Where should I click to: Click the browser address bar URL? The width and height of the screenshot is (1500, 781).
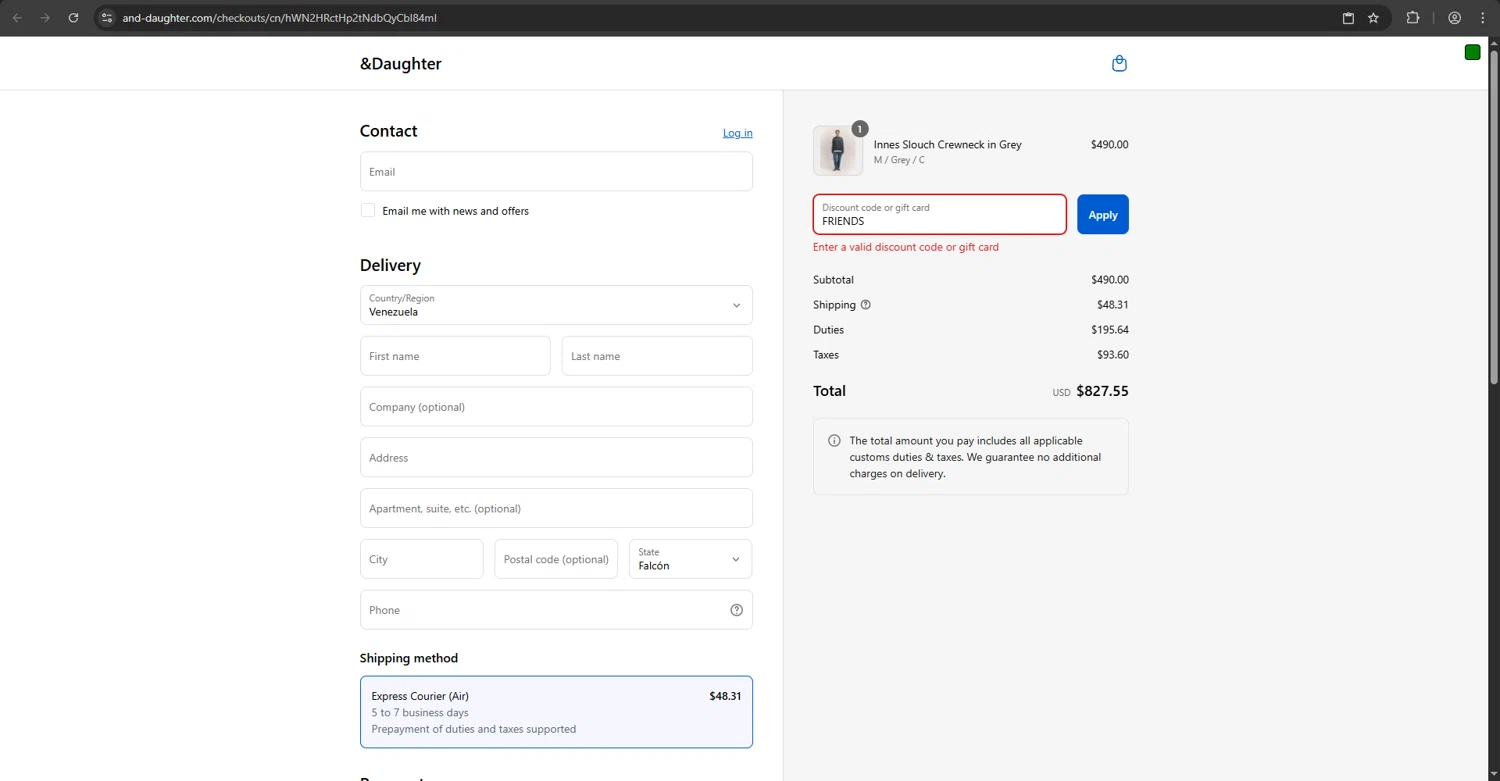click(279, 18)
